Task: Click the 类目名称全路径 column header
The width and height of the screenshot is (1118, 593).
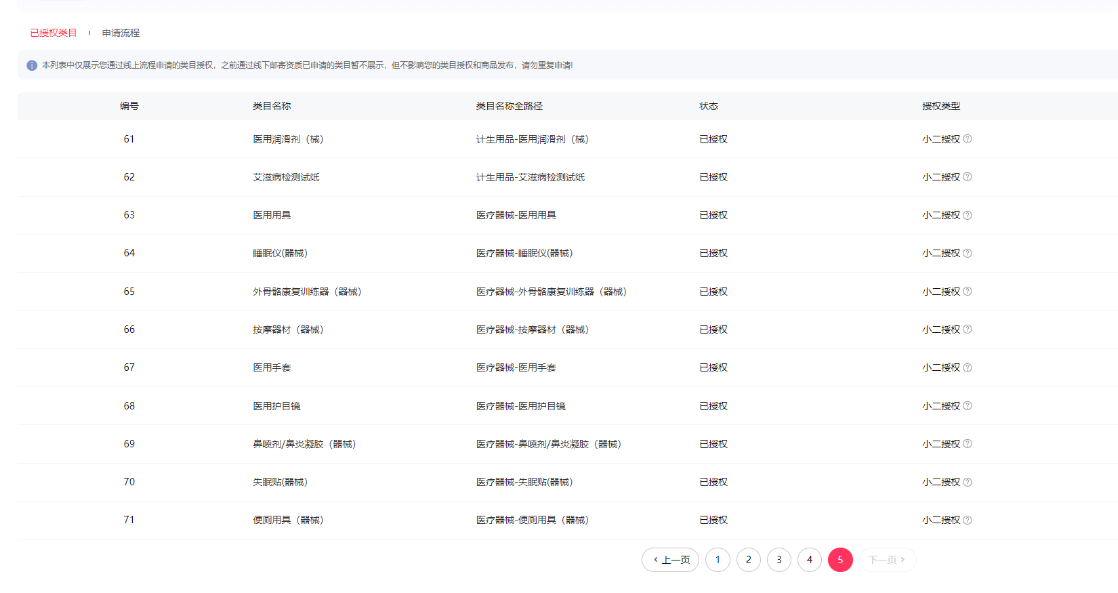Action: [509, 106]
